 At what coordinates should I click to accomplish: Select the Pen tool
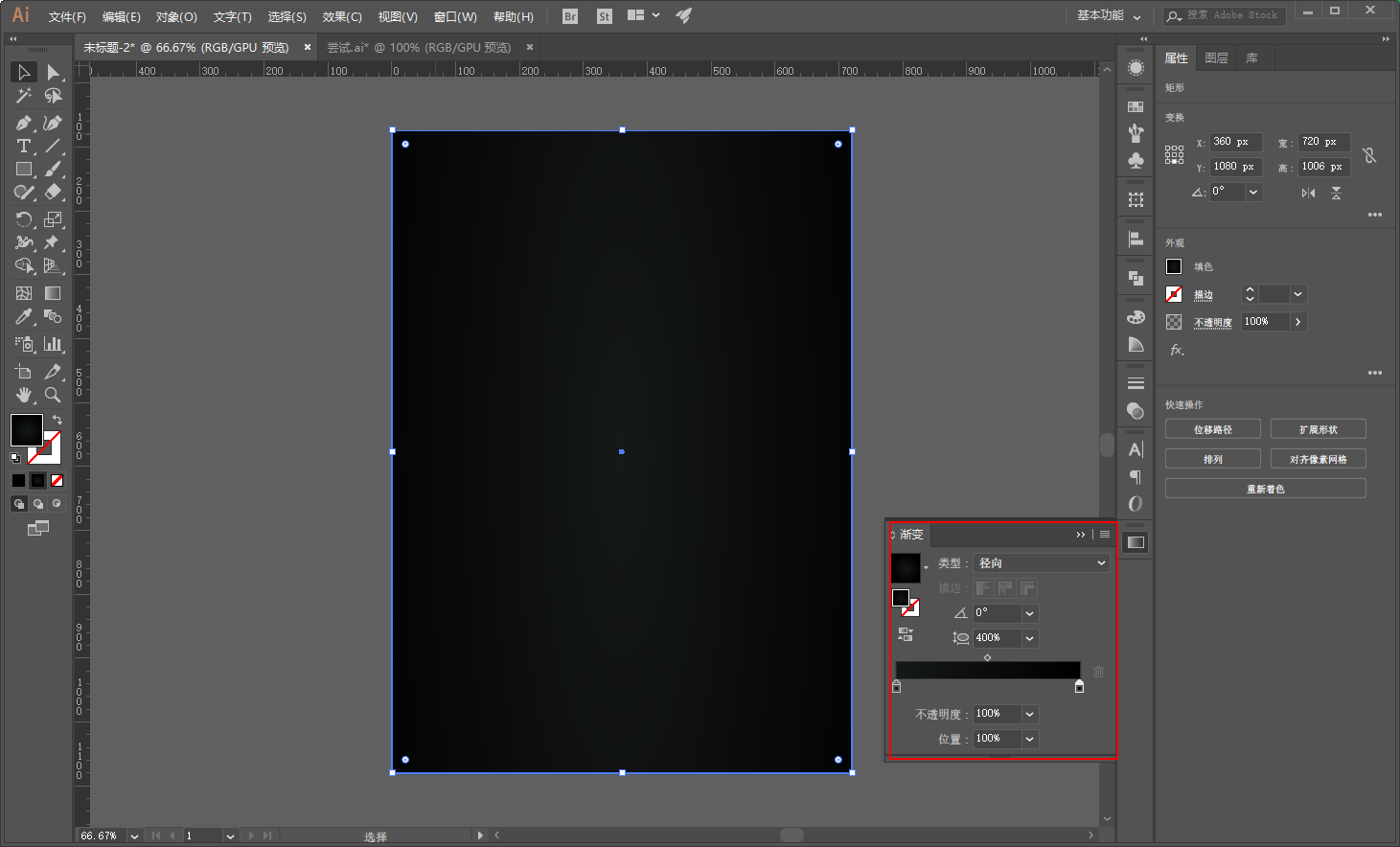click(x=24, y=123)
